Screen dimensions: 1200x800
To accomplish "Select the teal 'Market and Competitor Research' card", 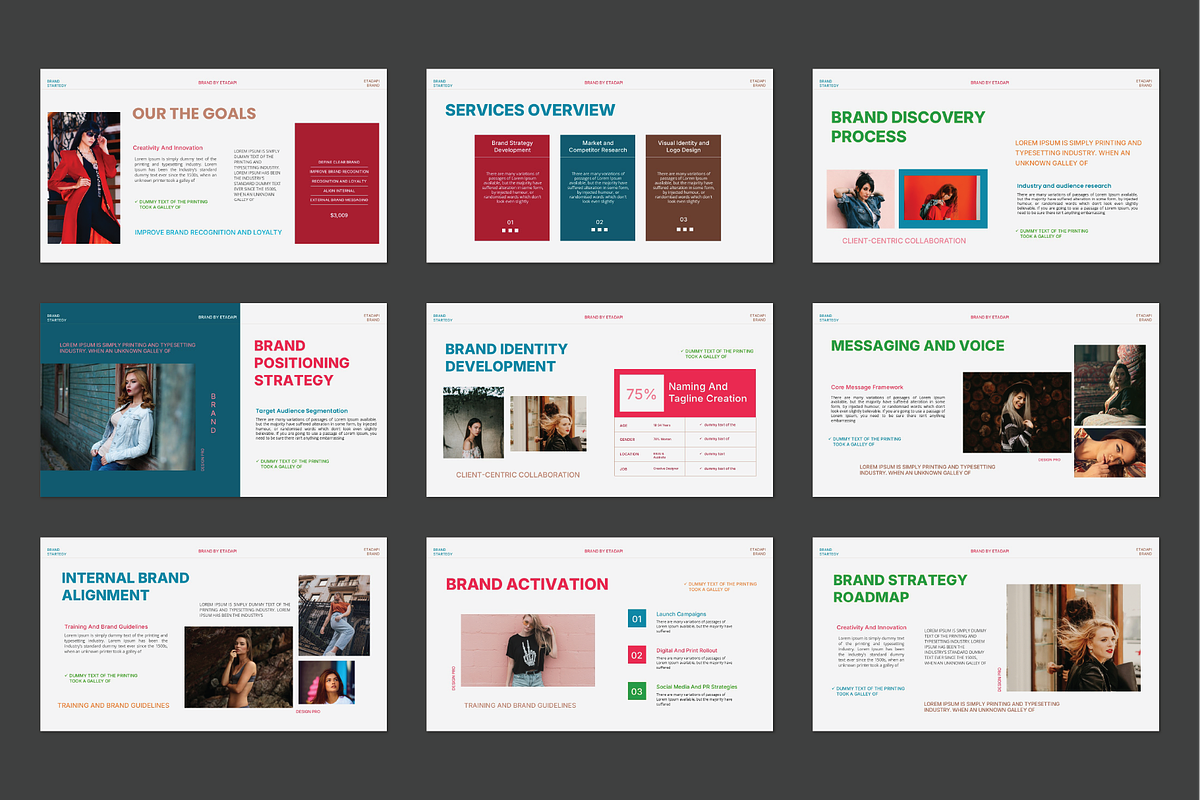I will click(598, 188).
